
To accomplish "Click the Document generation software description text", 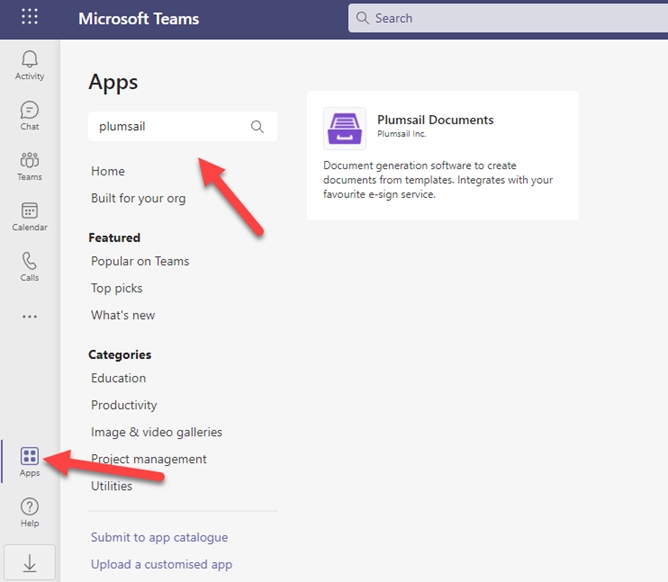I will click(438, 180).
